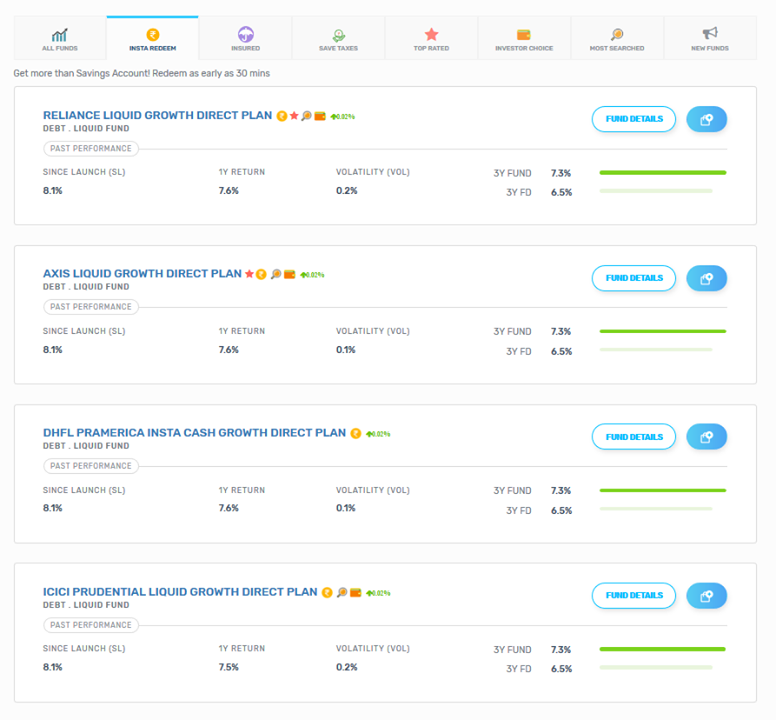
Task: Click the rupee coin icon beside Axis Liquid
Action: (x=261, y=274)
